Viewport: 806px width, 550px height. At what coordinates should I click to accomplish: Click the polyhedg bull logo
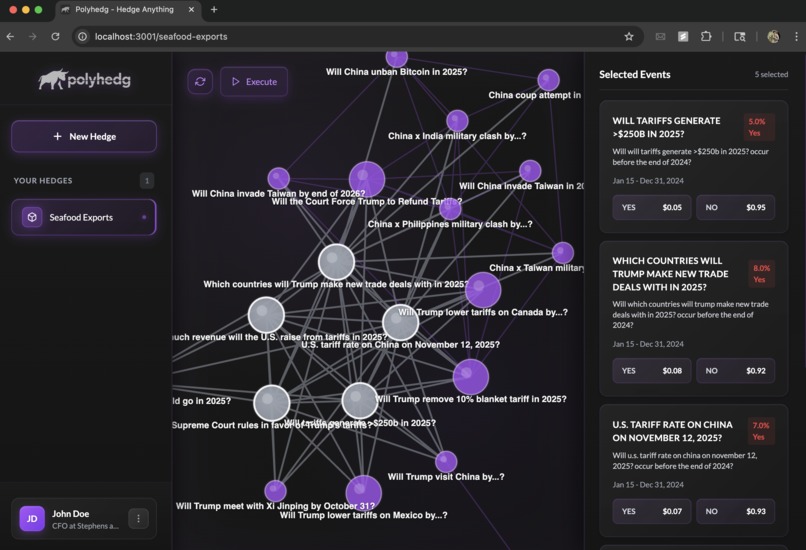(x=84, y=80)
